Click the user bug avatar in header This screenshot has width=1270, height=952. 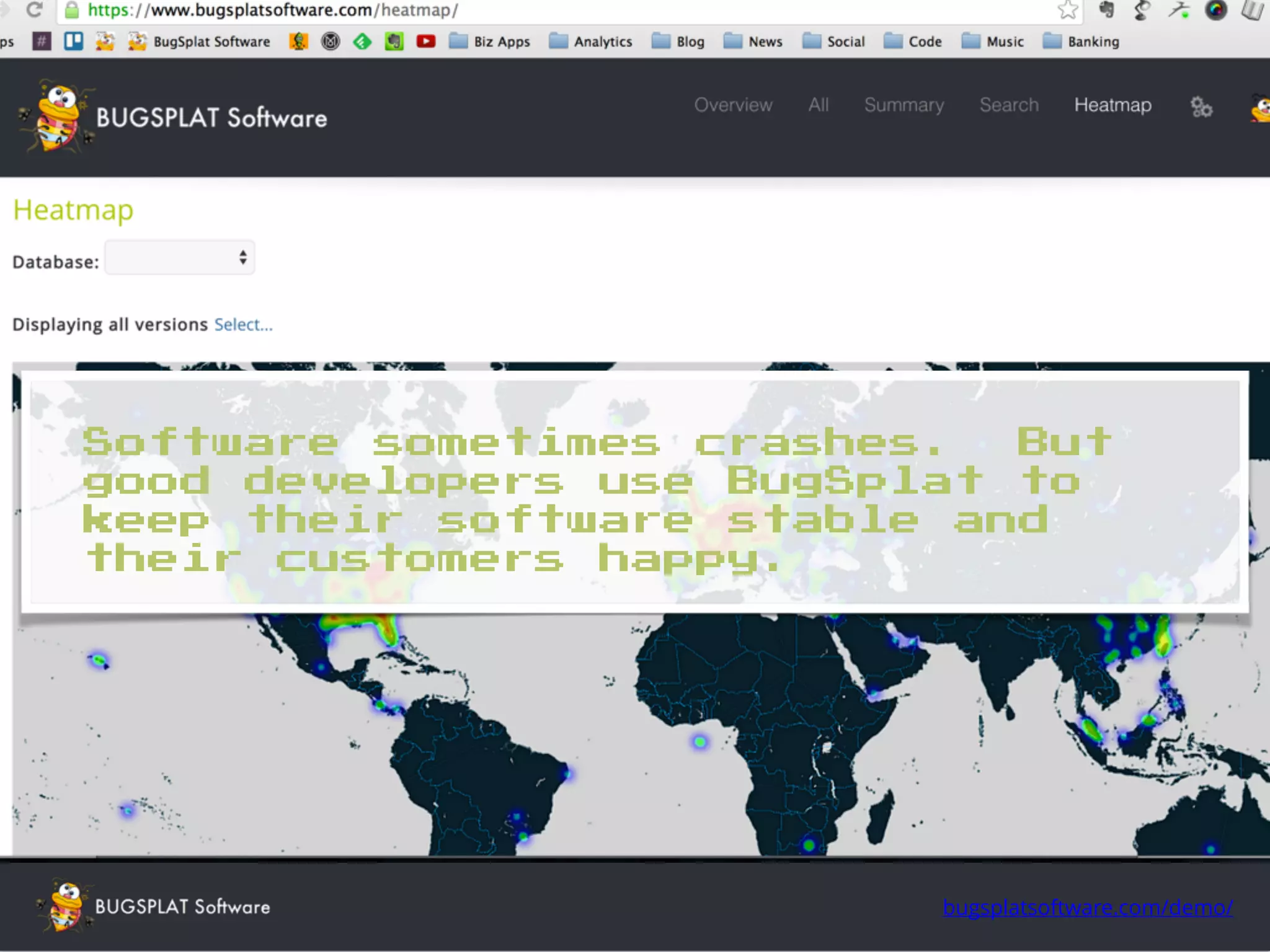pyautogui.click(x=1259, y=109)
